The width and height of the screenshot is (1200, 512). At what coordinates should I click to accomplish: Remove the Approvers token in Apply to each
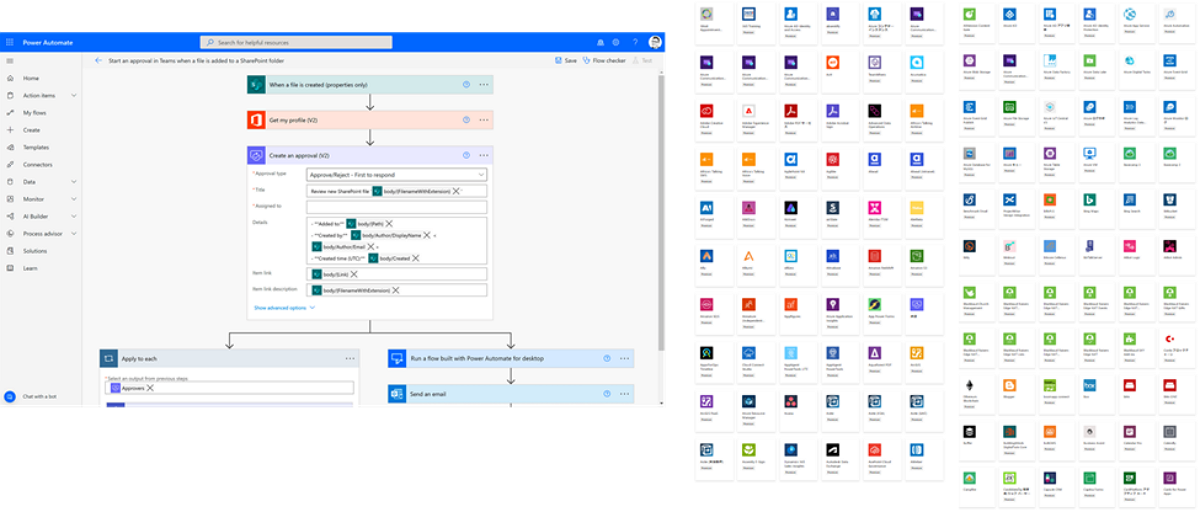pyautogui.click(x=150, y=388)
